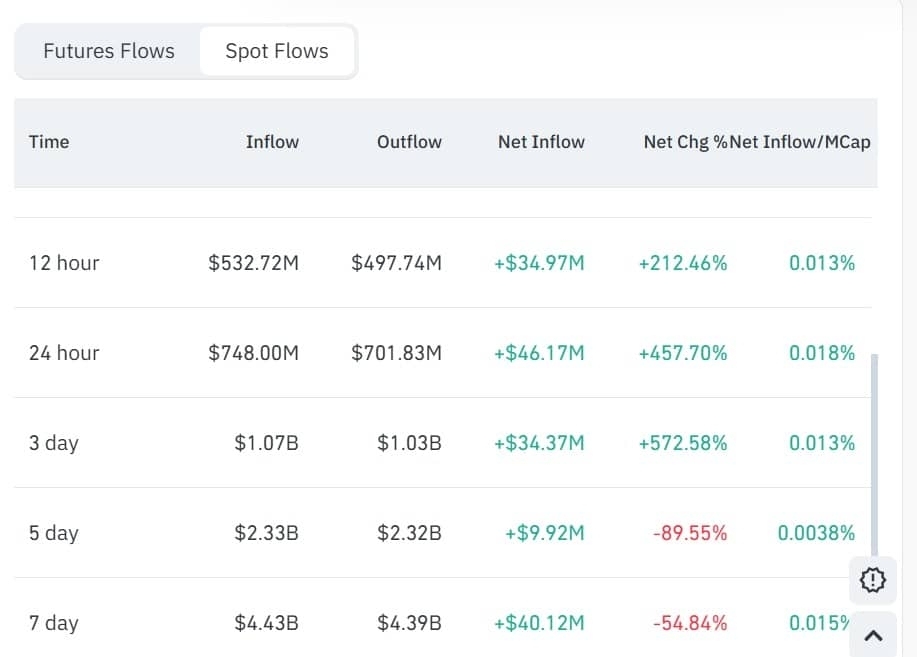Select the 24 hour row
917x657 pixels.
pyautogui.click(x=64, y=352)
